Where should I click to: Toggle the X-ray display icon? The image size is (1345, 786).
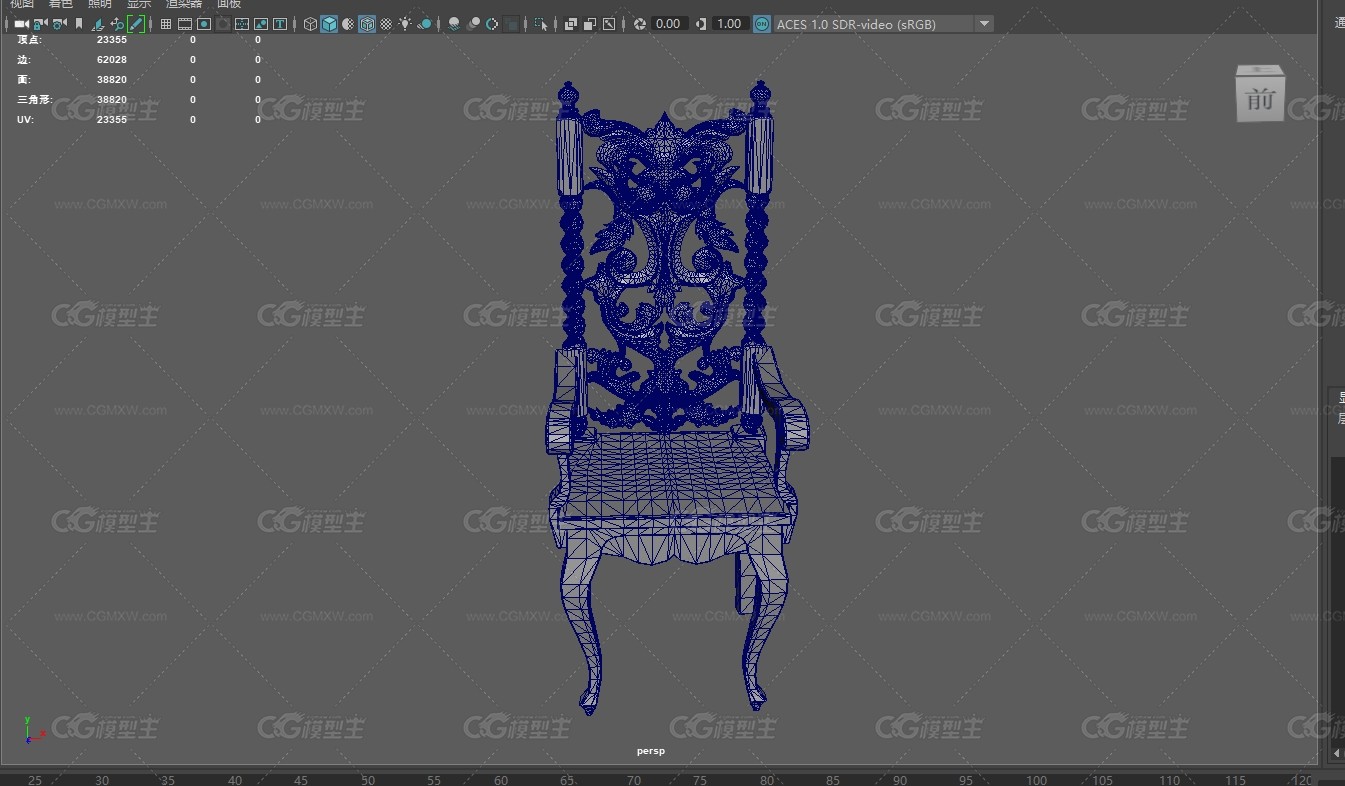click(571, 24)
